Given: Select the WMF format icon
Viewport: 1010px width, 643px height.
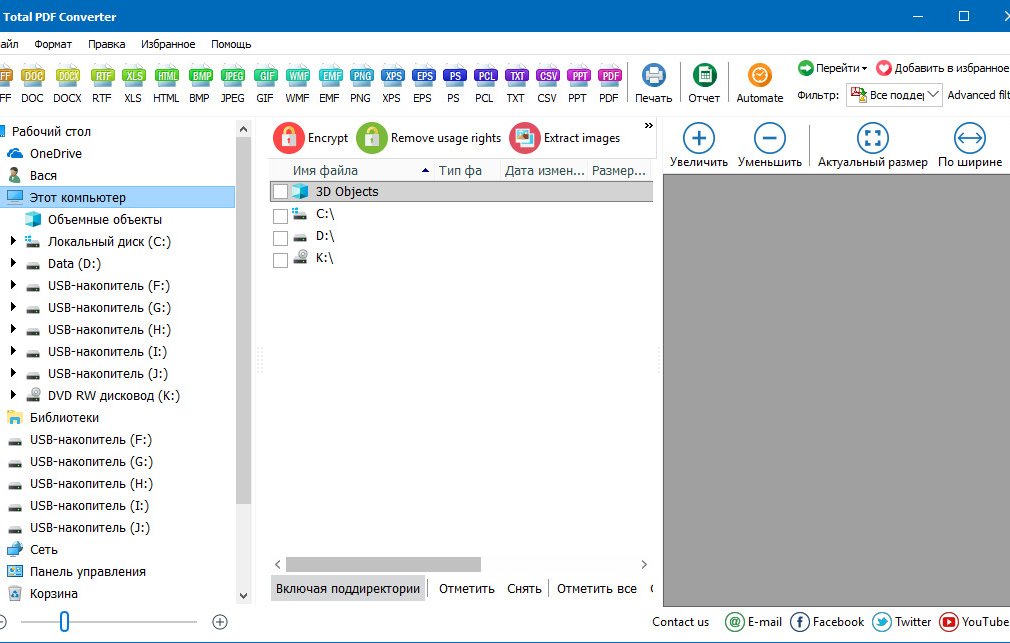Looking at the screenshot, I should [298, 84].
